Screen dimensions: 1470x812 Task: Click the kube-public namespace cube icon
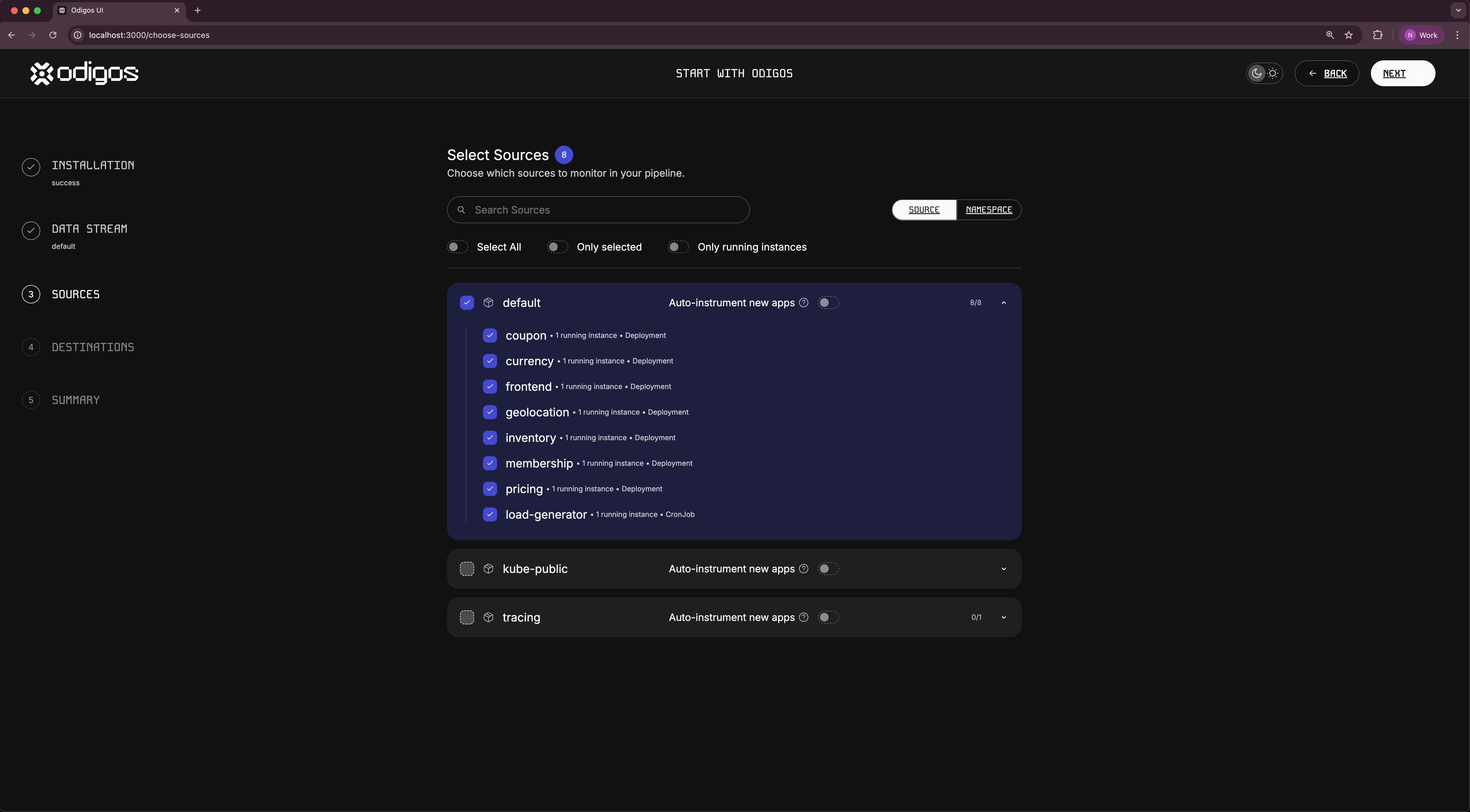pos(488,568)
